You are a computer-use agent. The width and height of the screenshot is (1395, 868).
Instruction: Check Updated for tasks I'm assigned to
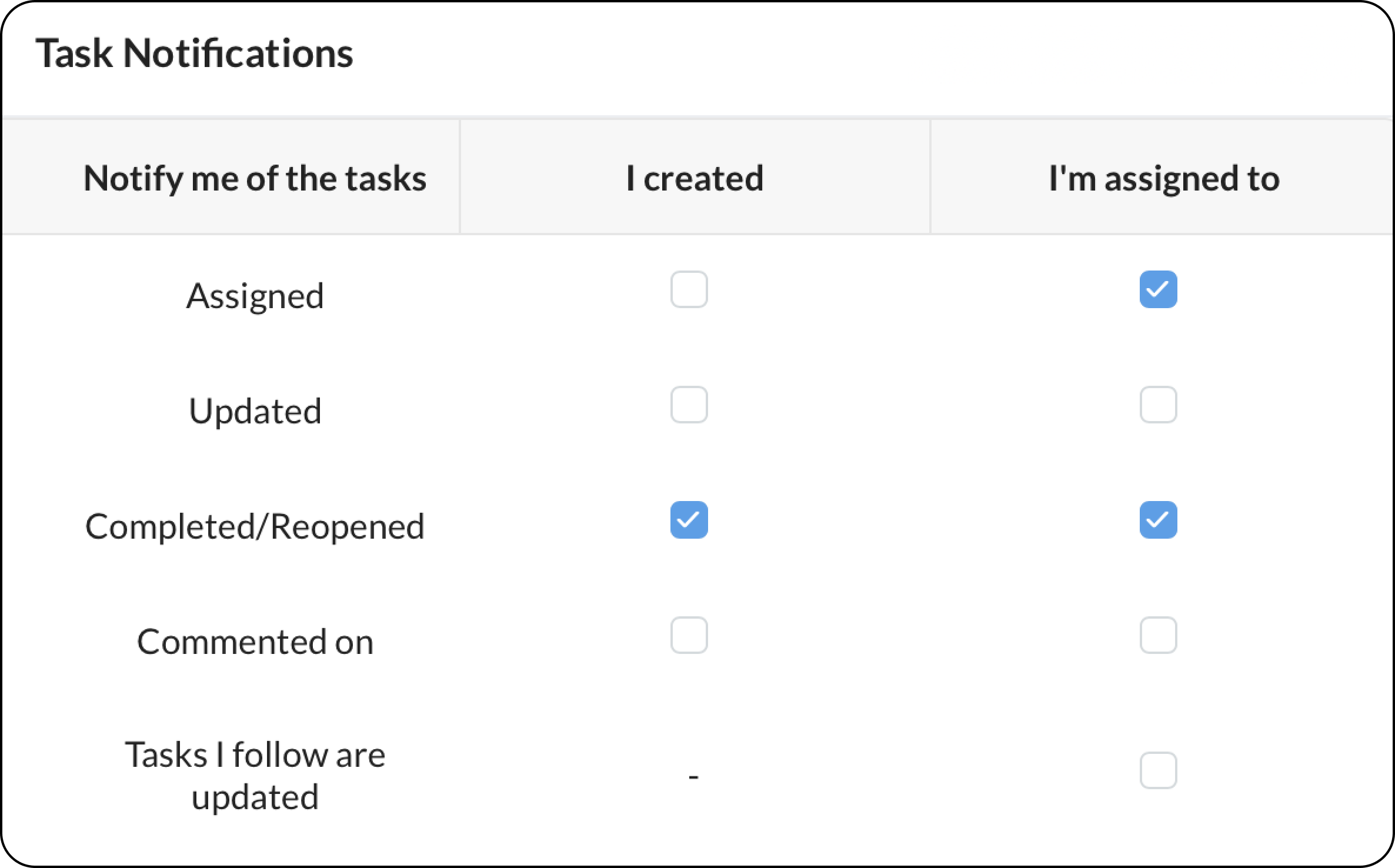[1158, 405]
